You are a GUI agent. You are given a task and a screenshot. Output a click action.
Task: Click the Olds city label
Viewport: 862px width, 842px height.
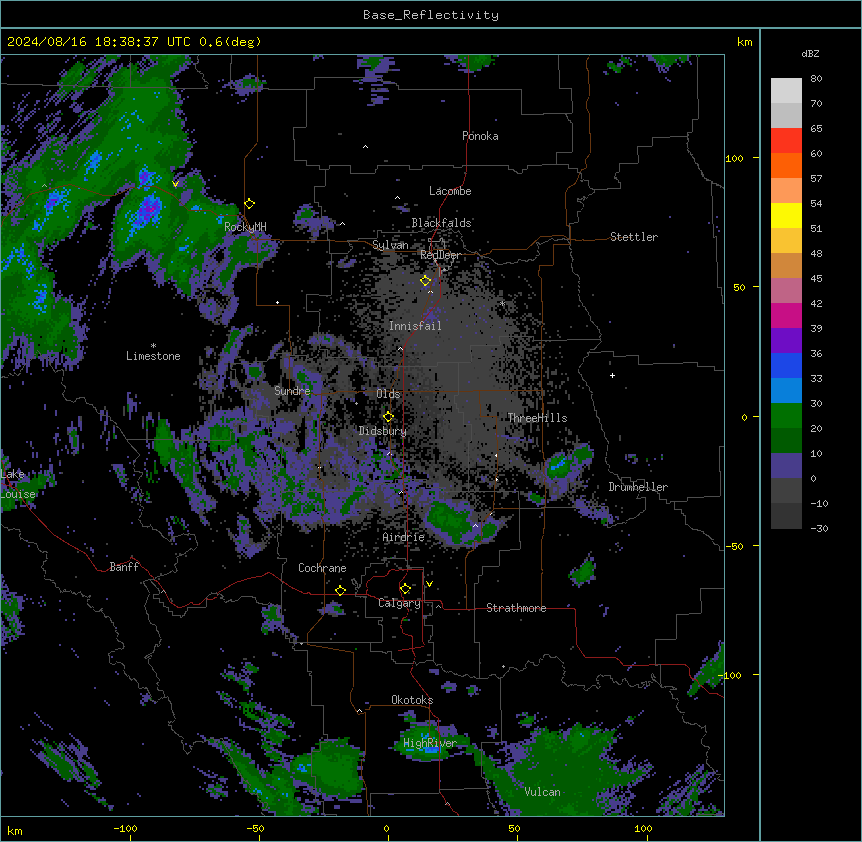pyautogui.click(x=388, y=394)
